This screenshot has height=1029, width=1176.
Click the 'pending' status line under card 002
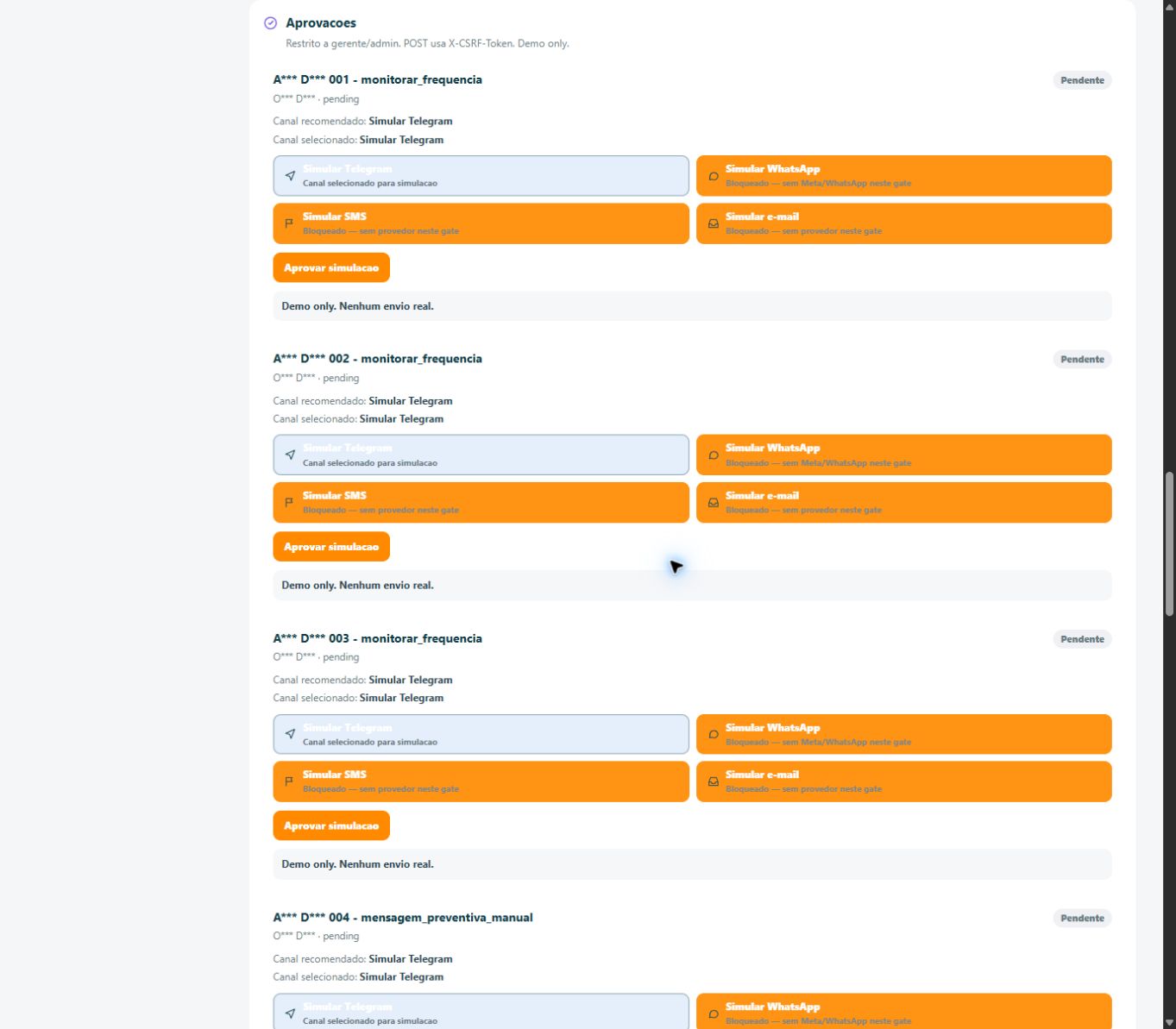[x=316, y=378]
